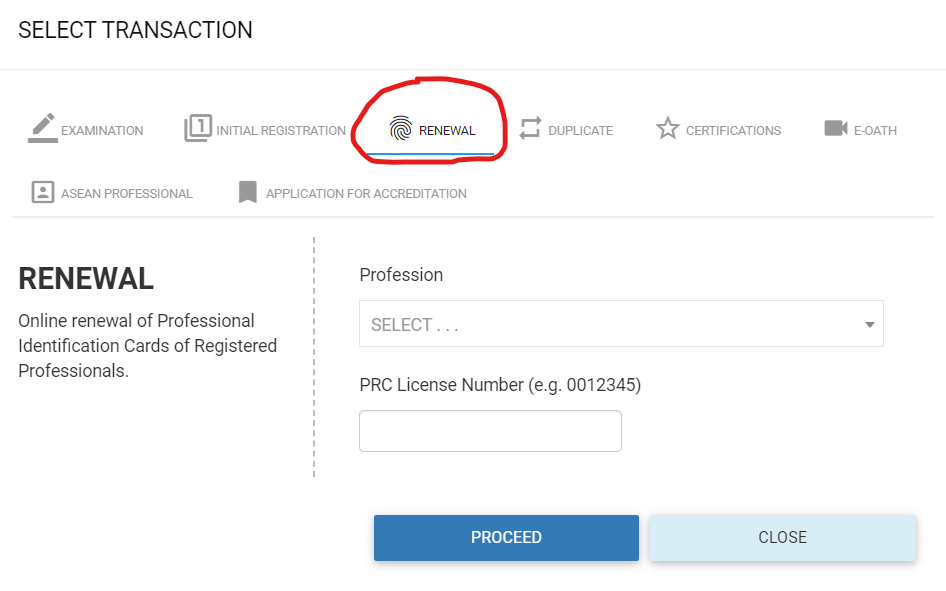The height and width of the screenshot is (591, 946).
Task: Click the star icon for Certifications
Action: 667,129
